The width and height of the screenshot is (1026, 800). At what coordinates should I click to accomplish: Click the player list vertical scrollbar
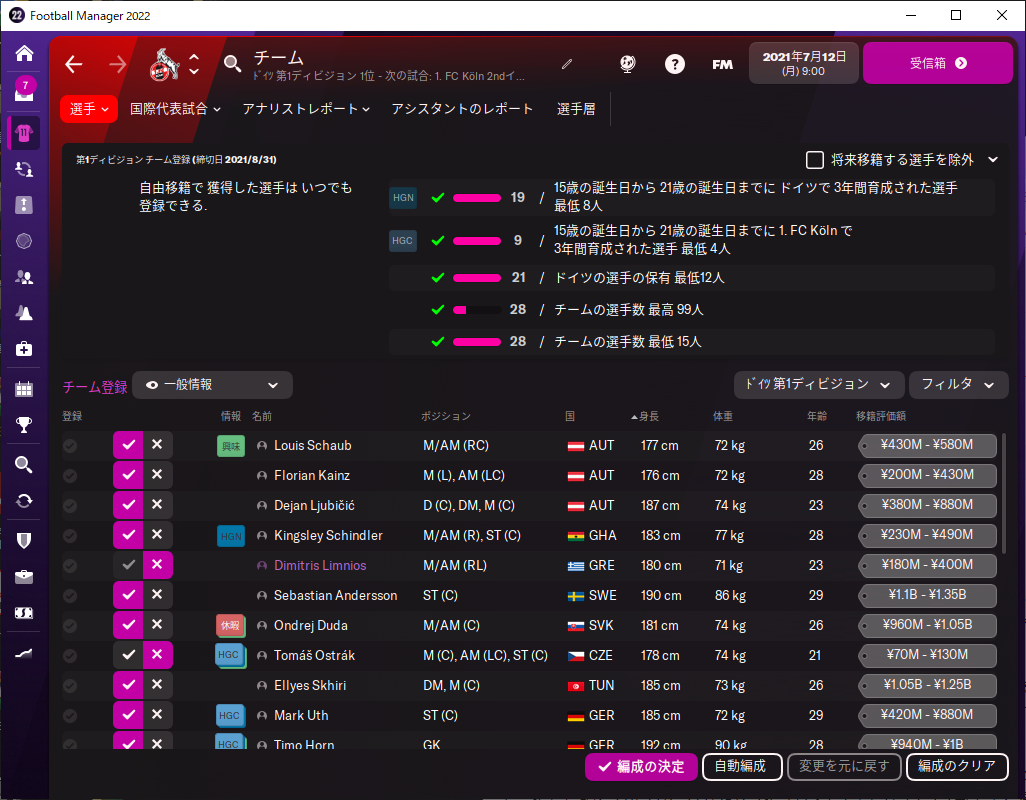pos(1004,492)
